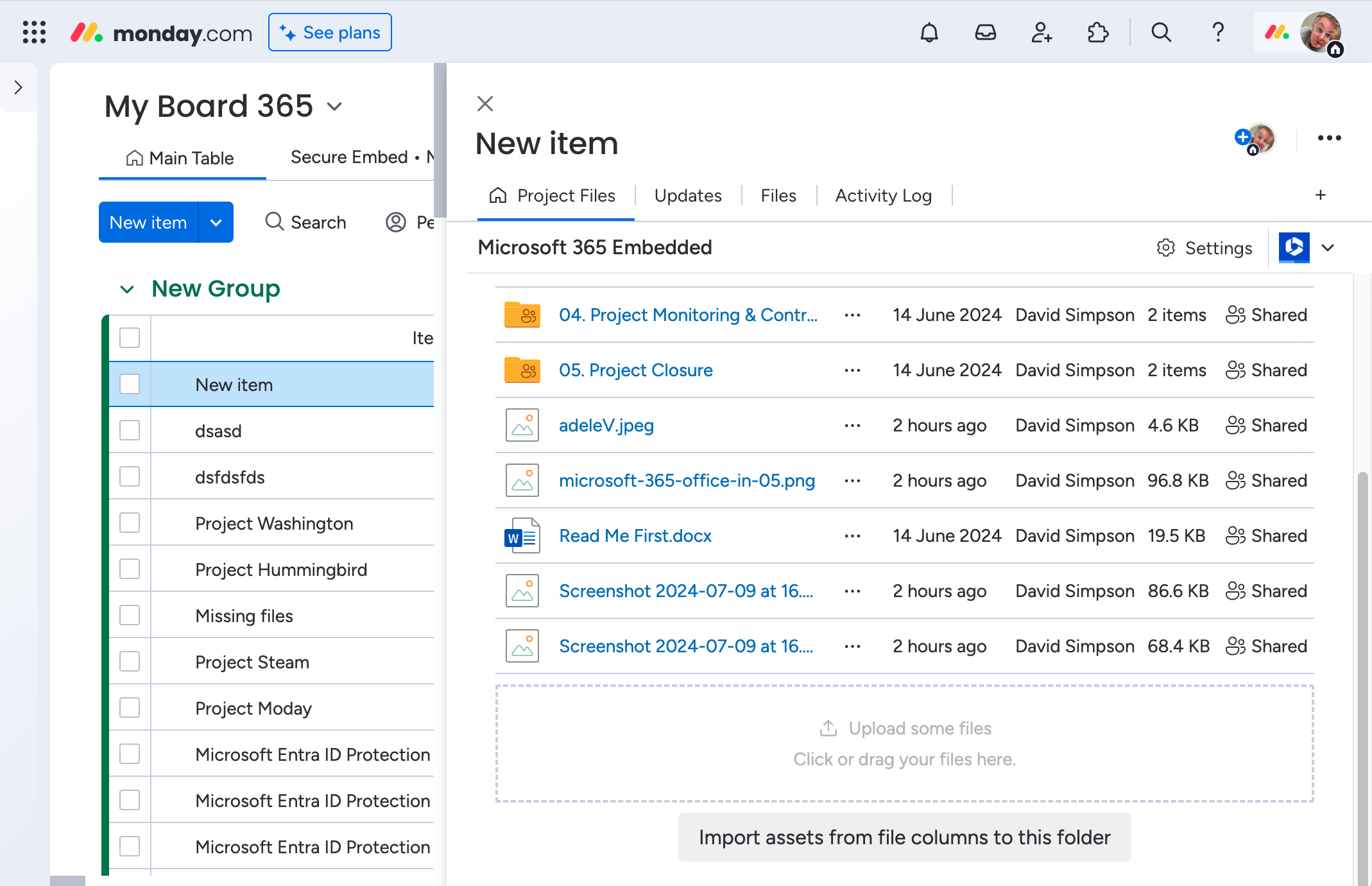Switch to the Activity Log tab
Viewport: 1372px width, 886px height.
pyautogui.click(x=883, y=195)
